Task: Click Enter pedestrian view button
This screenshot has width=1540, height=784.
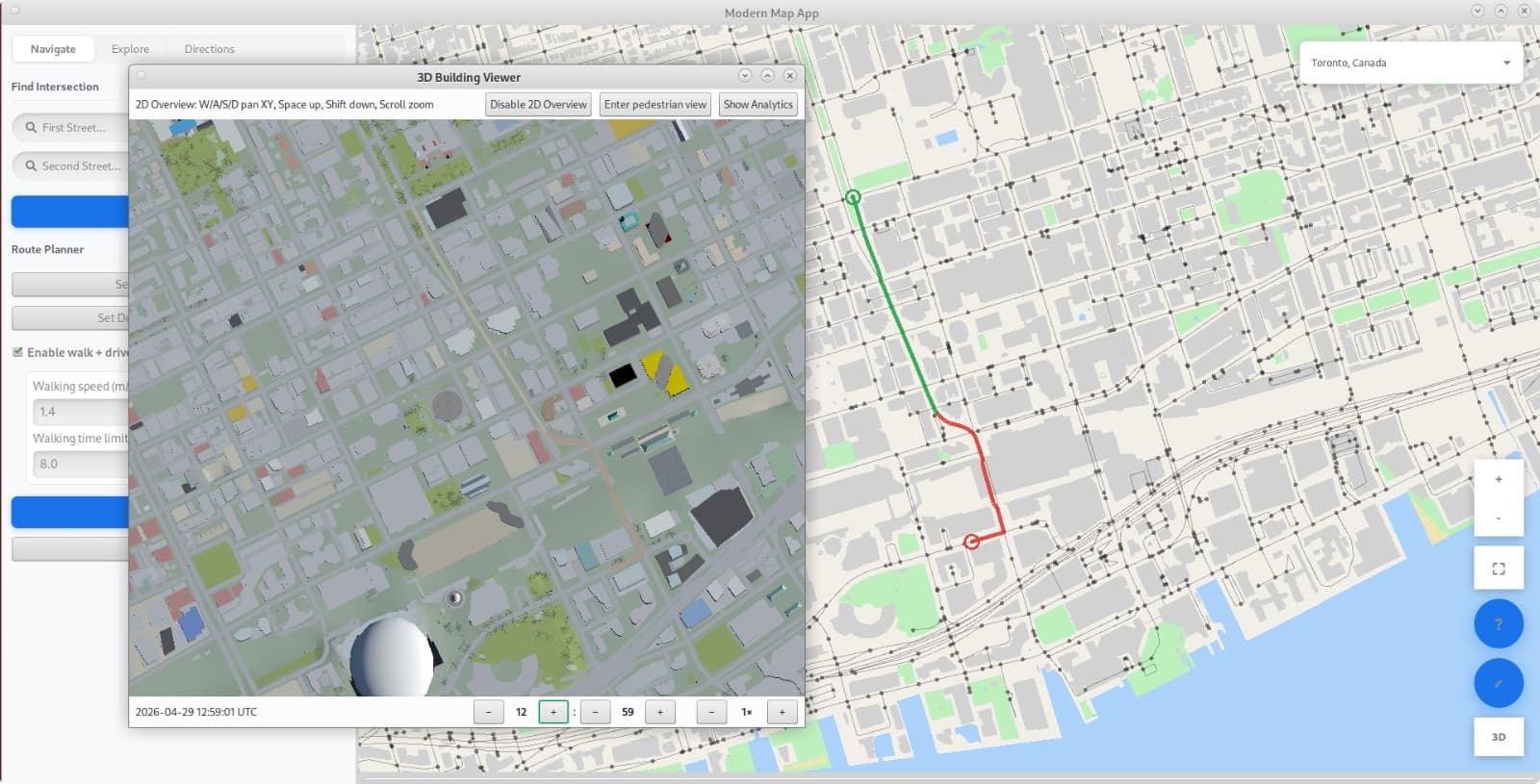Action: [655, 105]
